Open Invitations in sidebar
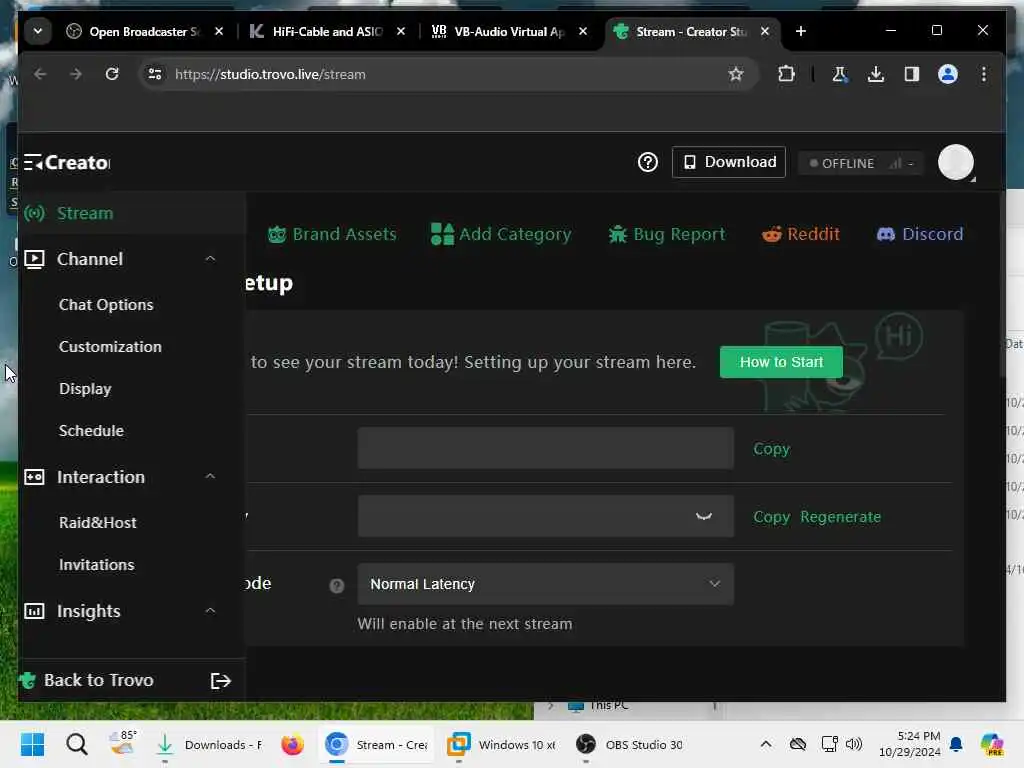Viewport: 1024px width, 768px height. pyautogui.click(x=97, y=564)
